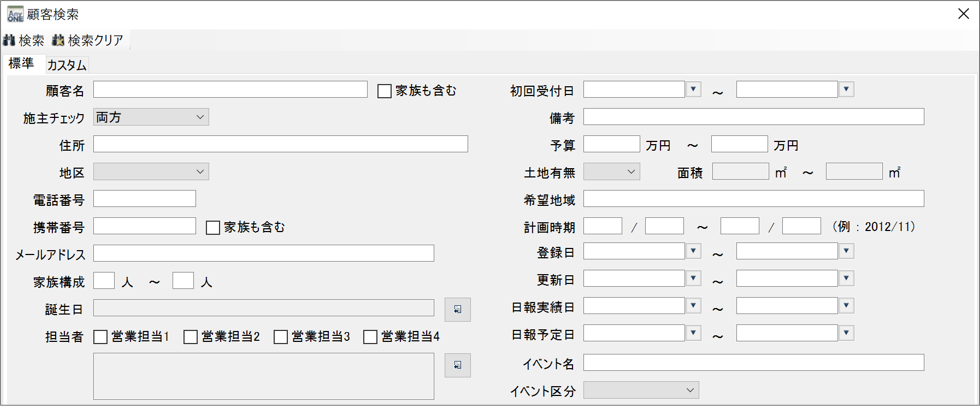Click the 顧客名 input field

(x=230, y=89)
